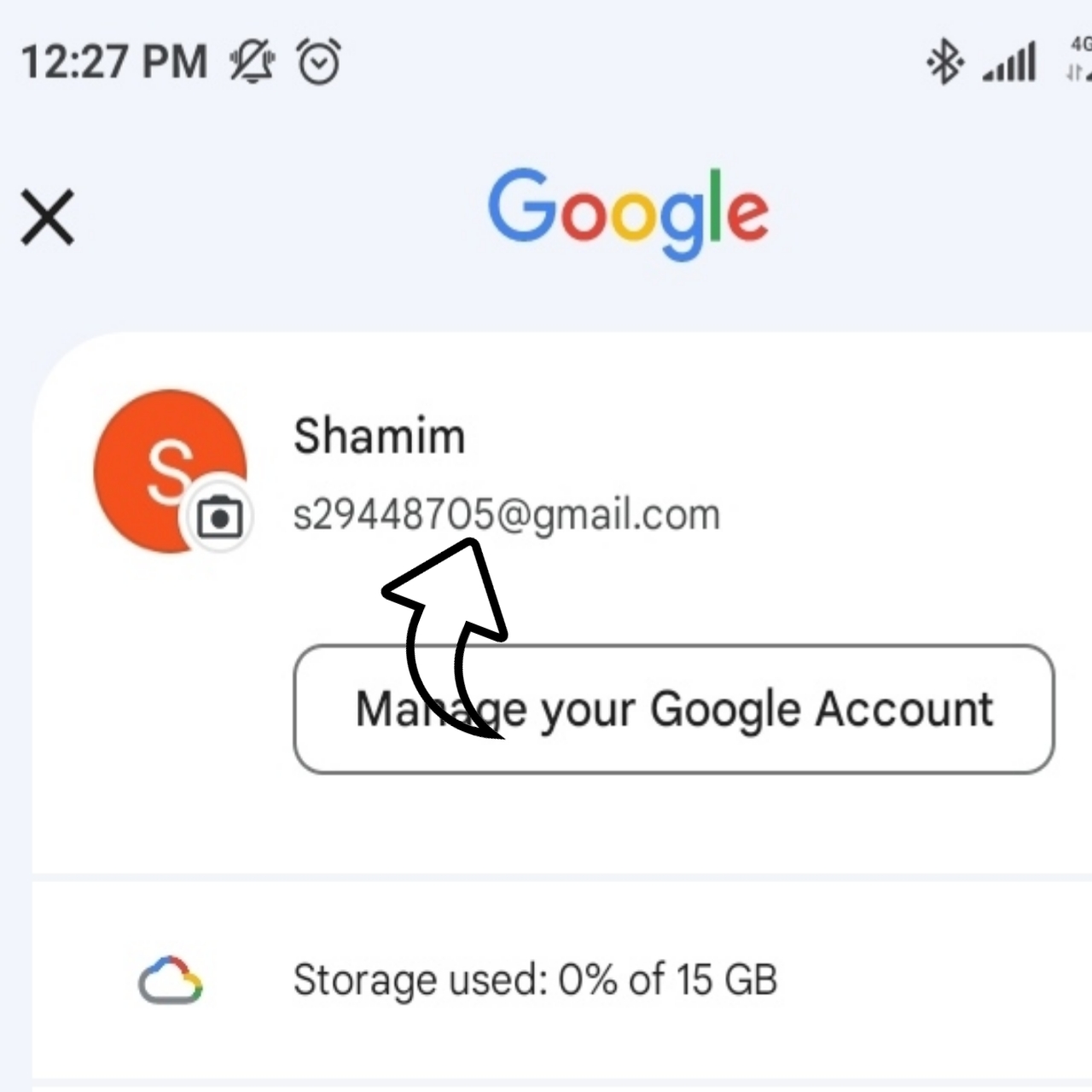Click the 15 GB storage quota text

(x=728, y=979)
